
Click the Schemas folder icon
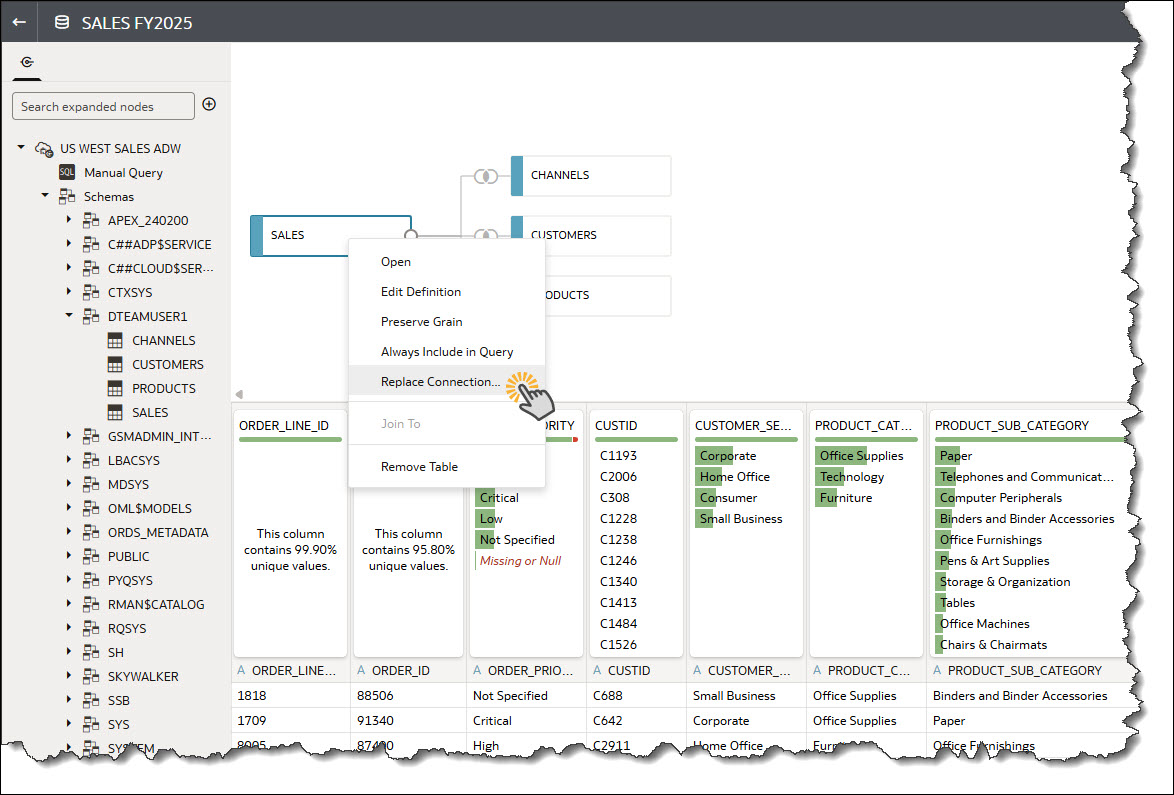67,196
